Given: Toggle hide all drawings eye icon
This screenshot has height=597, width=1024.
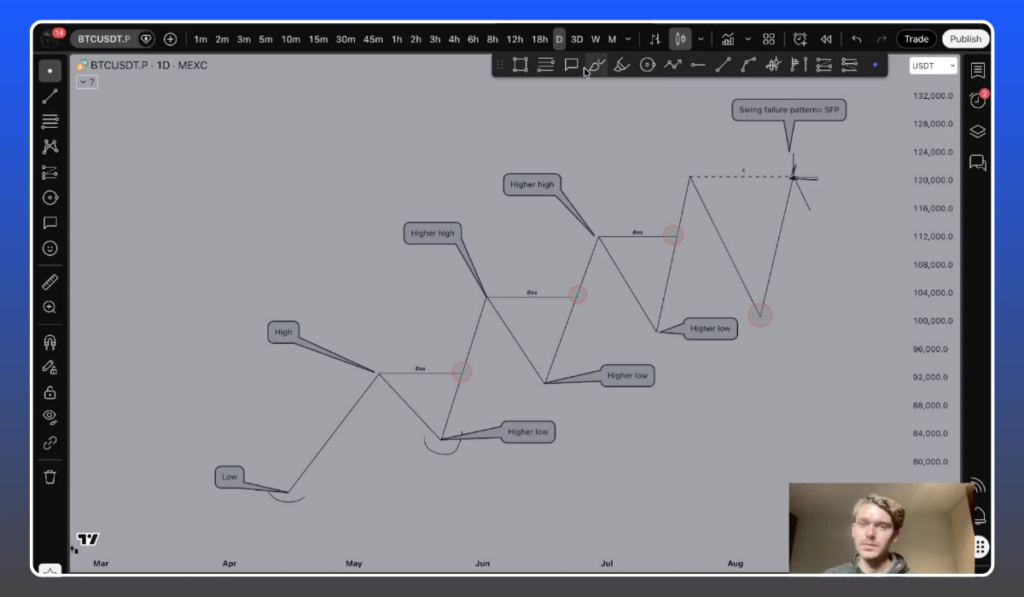Looking at the screenshot, I should pyautogui.click(x=50, y=416).
